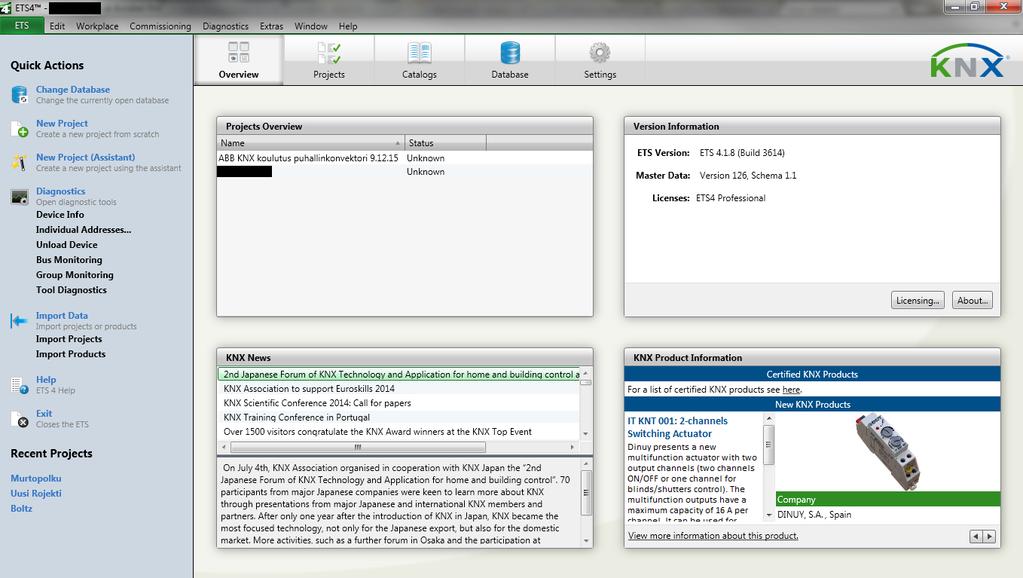
Task: Click the Import Data quick action link
Action: pyautogui.click(x=62, y=316)
